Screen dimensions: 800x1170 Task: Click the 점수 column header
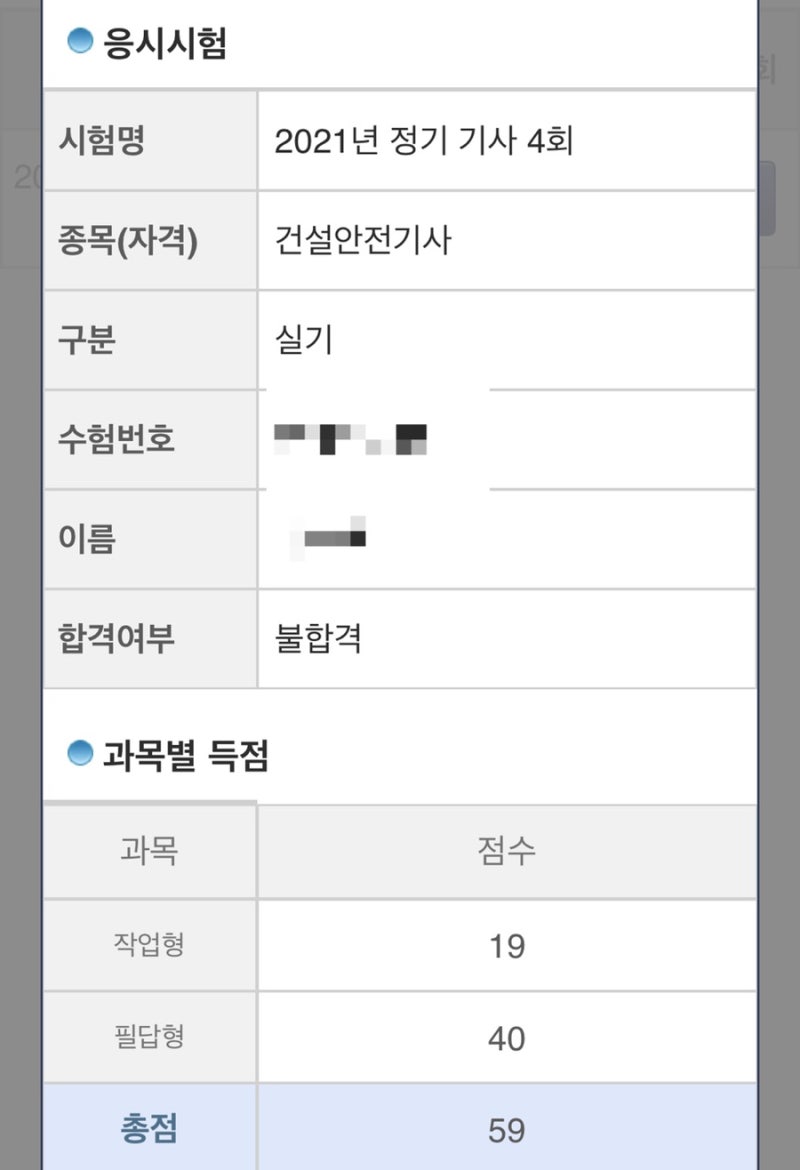coord(507,851)
